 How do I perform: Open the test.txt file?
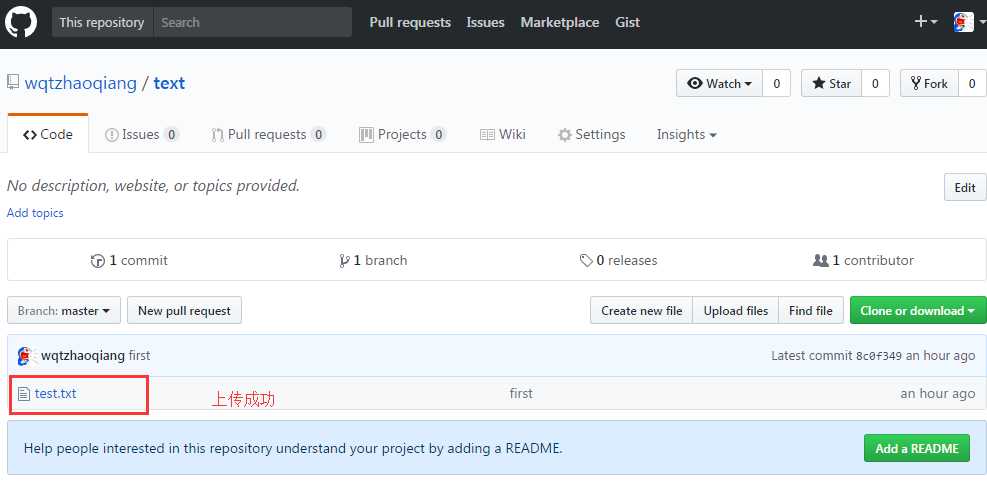[55, 393]
